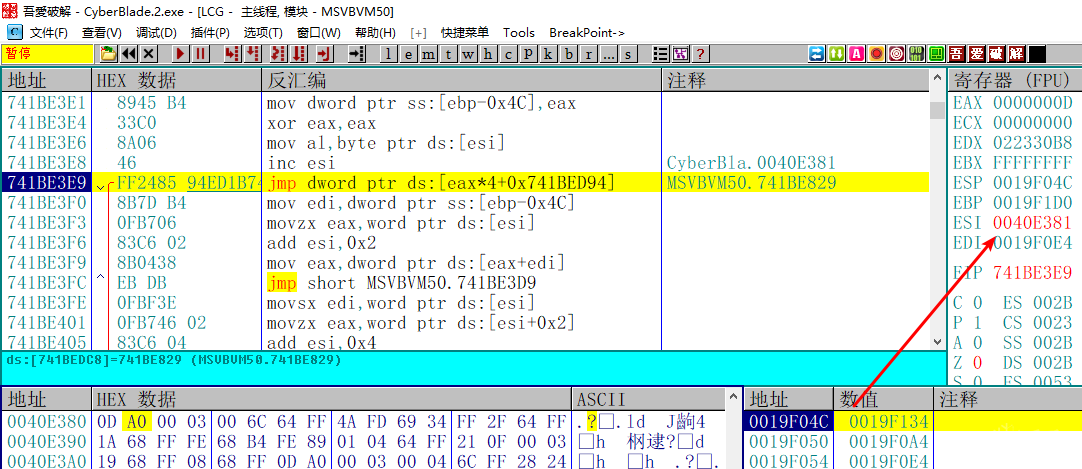Viewport: 1082px width, 469px height.
Task: Click the restart program rewind icon
Action: (x=128, y=54)
